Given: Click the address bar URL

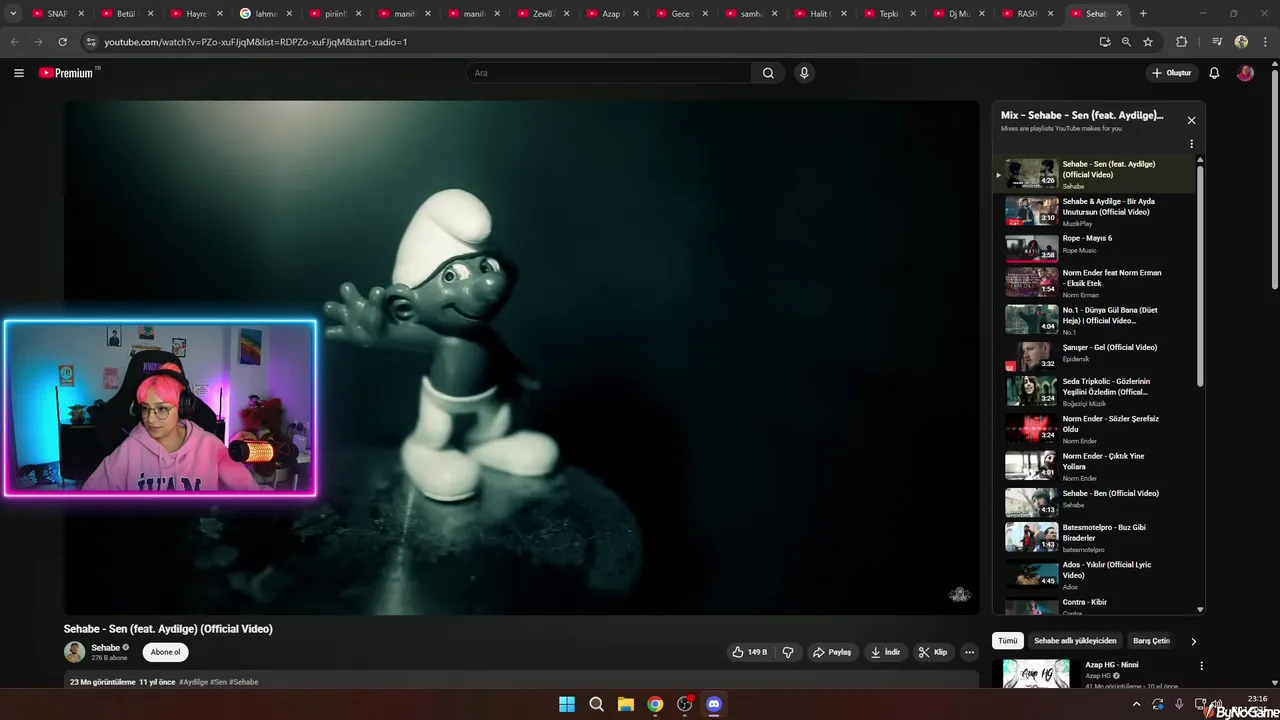Looking at the screenshot, I should (255, 42).
